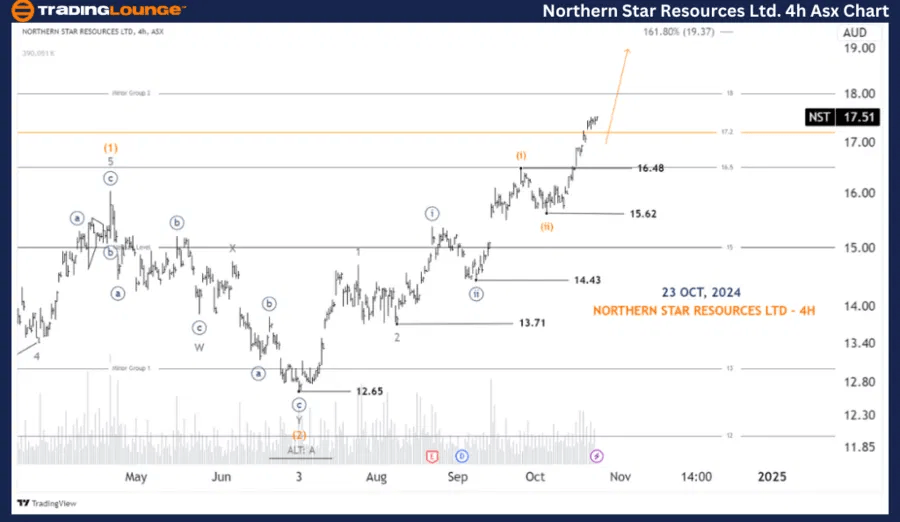Click the Nov label on time axis
The width and height of the screenshot is (900, 522).
tap(622, 477)
